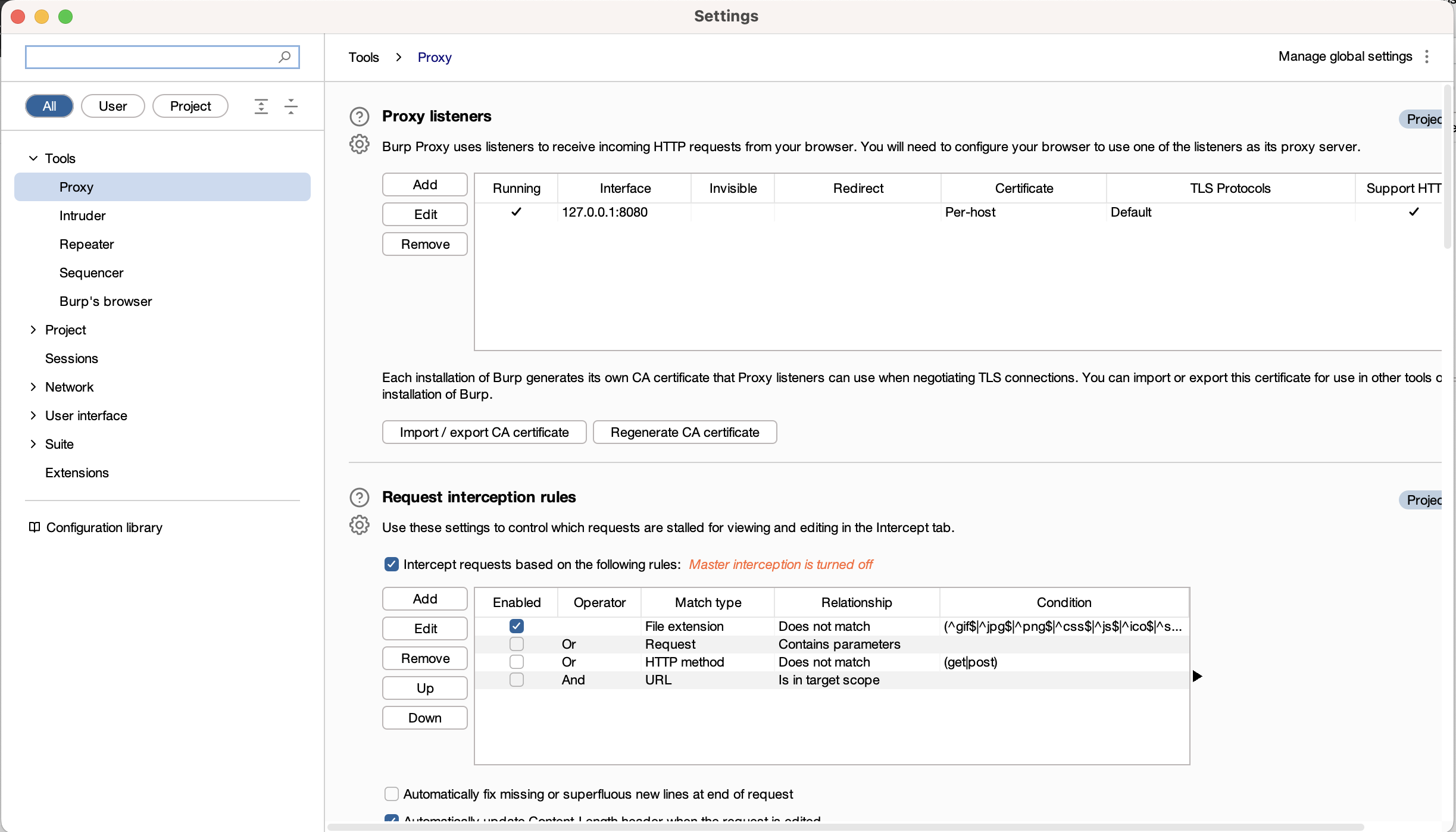Collapse all settings tree sections icon
Image resolution: width=1456 pixels, height=832 pixels.
point(291,107)
